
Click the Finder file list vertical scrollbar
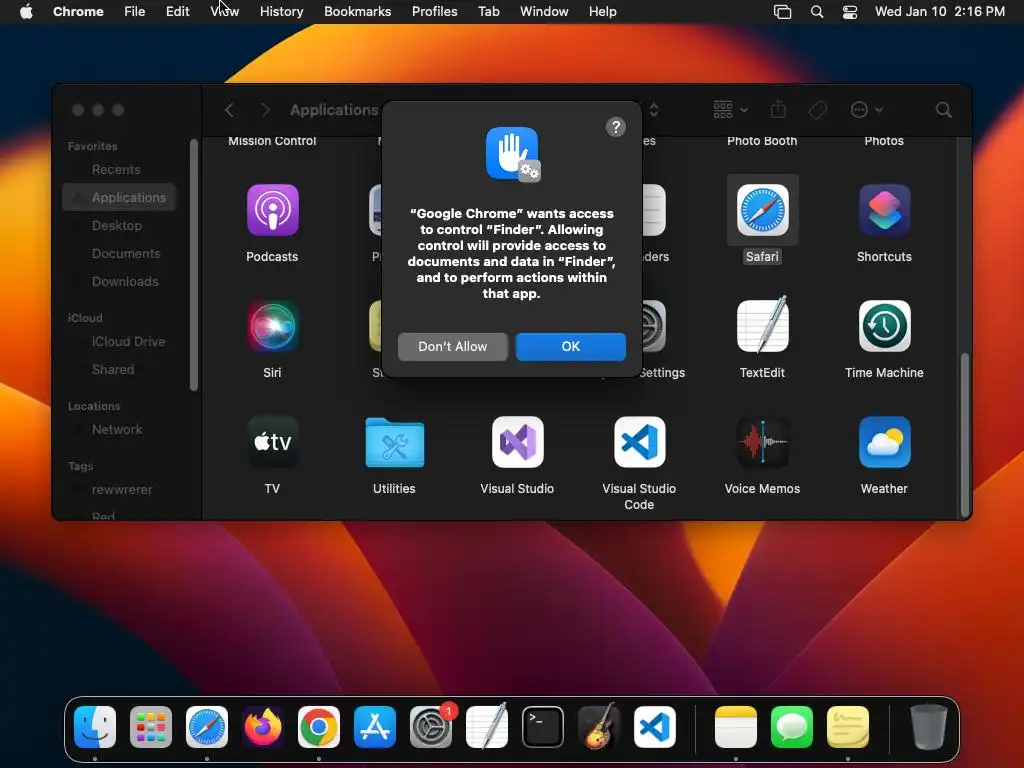(x=964, y=434)
